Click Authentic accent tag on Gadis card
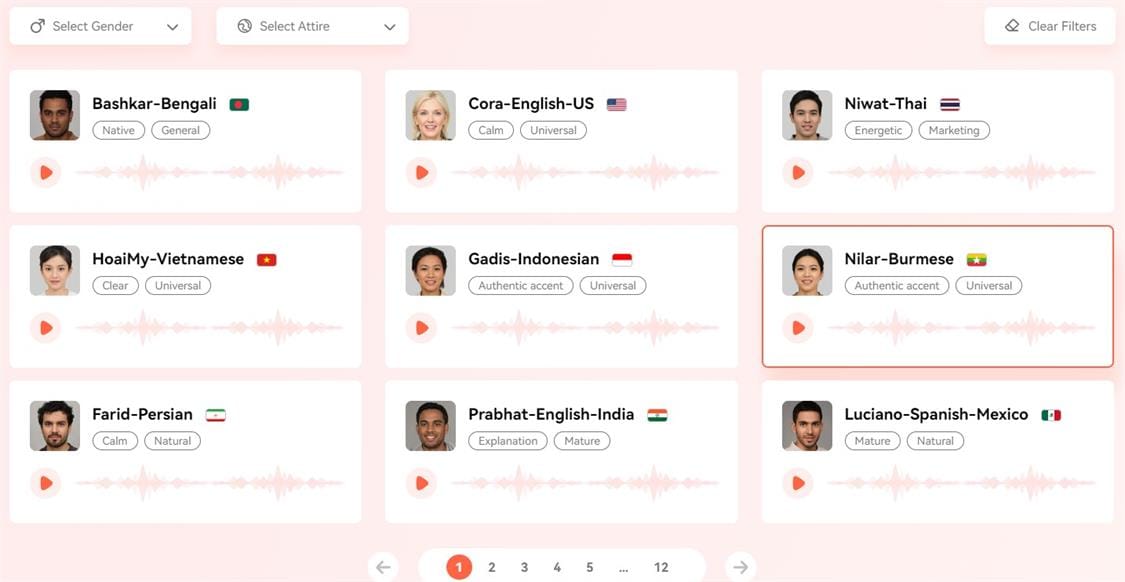 click(x=521, y=286)
